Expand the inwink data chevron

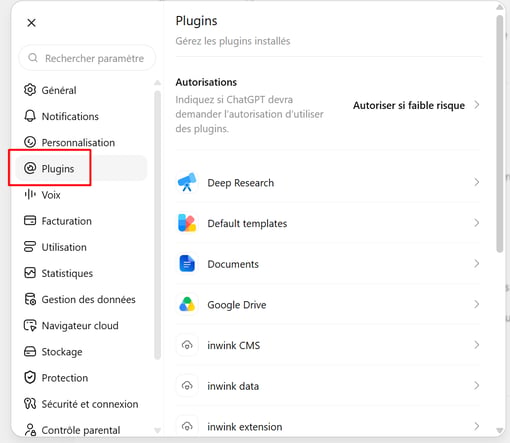[477, 386]
